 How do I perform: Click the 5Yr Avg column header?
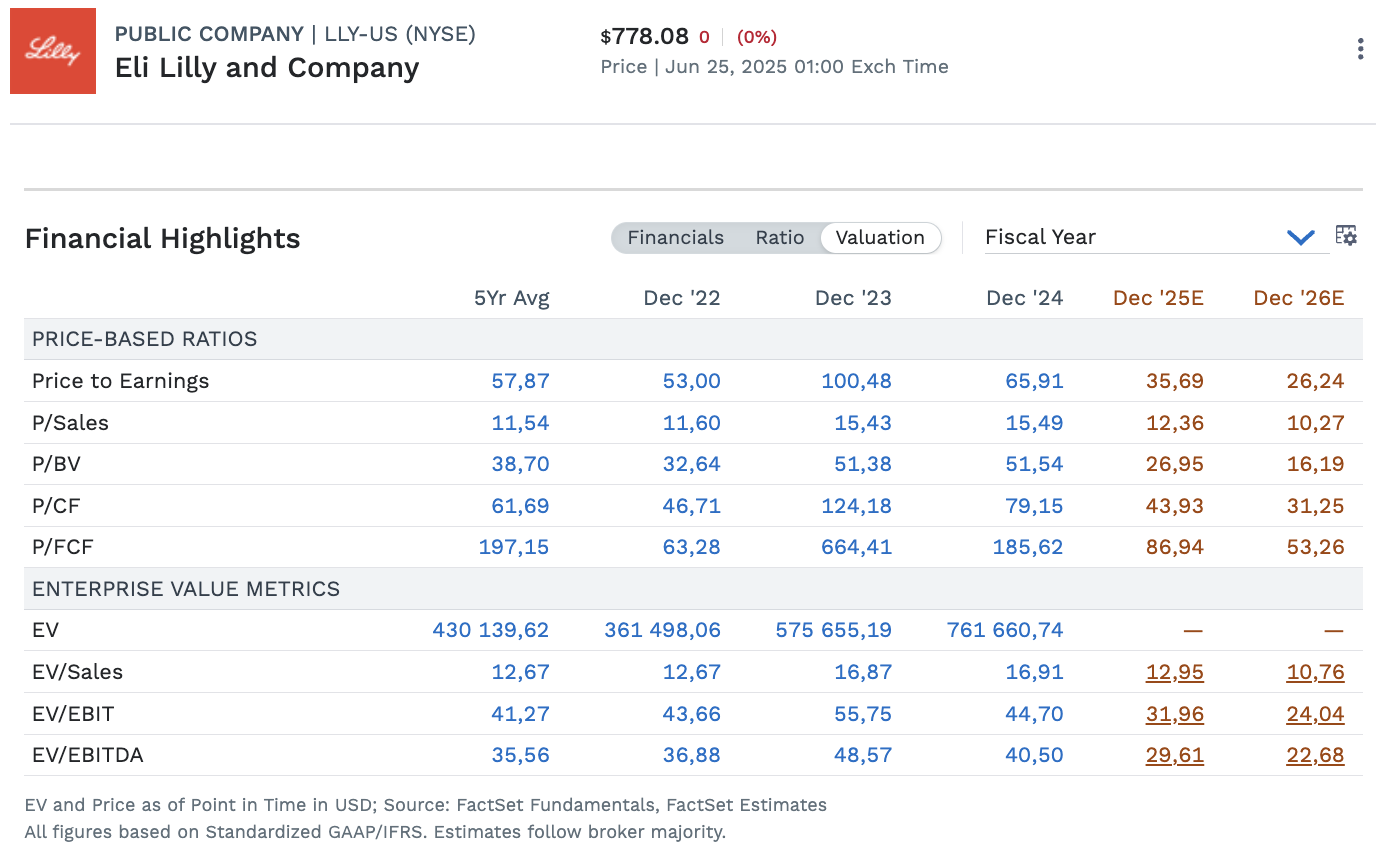pos(512,298)
